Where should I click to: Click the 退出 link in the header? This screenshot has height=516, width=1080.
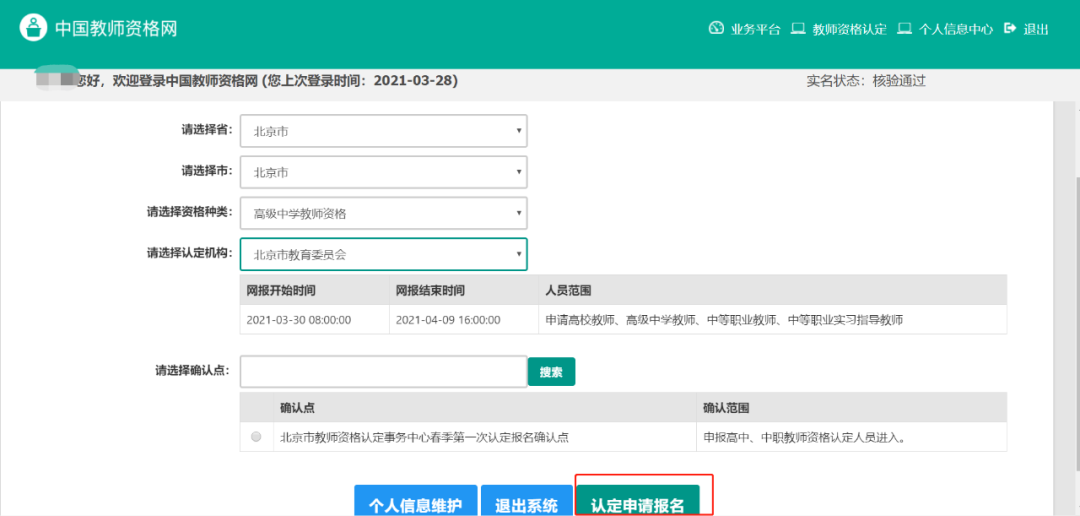pyautogui.click(x=1036, y=29)
